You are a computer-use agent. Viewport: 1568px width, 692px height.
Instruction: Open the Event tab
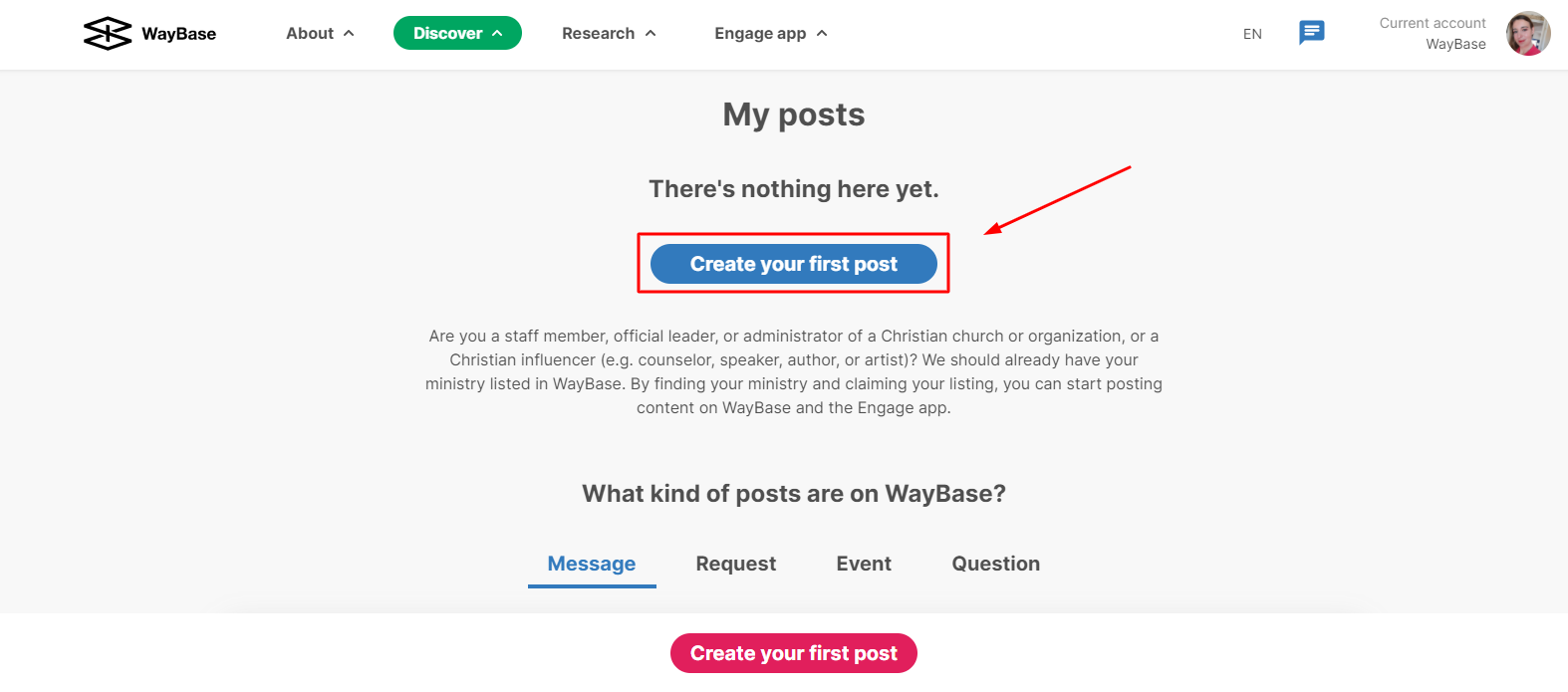pyautogui.click(x=864, y=564)
